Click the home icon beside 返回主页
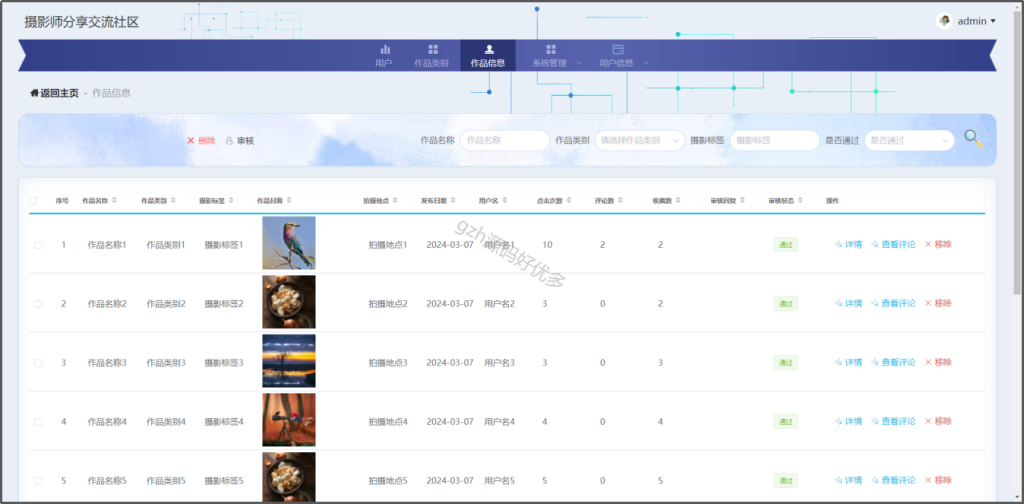Image resolution: width=1024 pixels, height=504 pixels. pyautogui.click(x=34, y=93)
